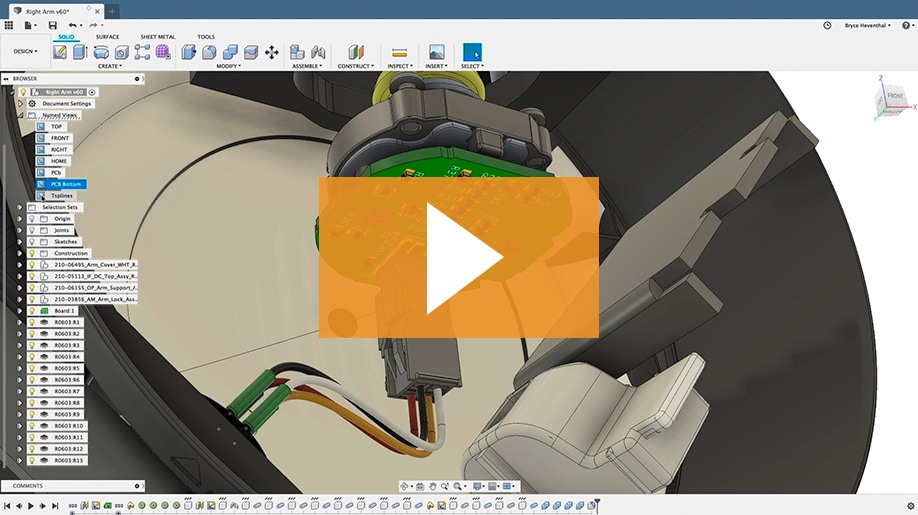The width and height of the screenshot is (918, 515).
Task: Open the ASSEMBLE dropdown menu
Action: point(307,66)
